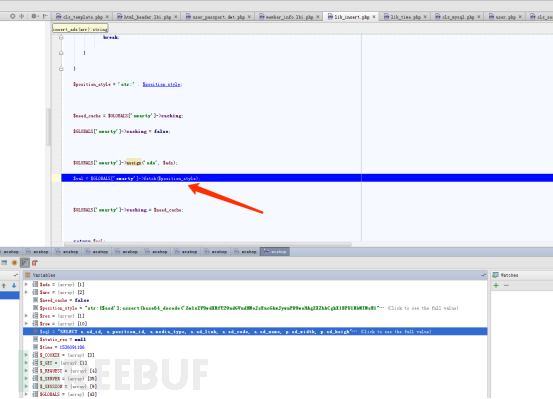This screenshot has height=399, width=553.
Task: Switch to the cls_template.php tab
Action: coord(82,17)
